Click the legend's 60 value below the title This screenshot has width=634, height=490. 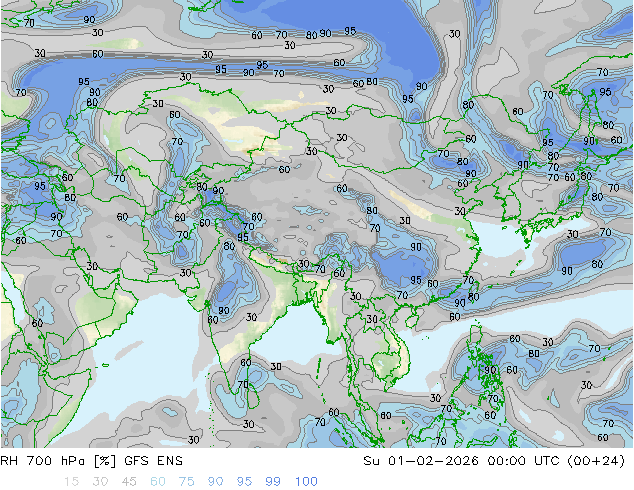[158, 482]
